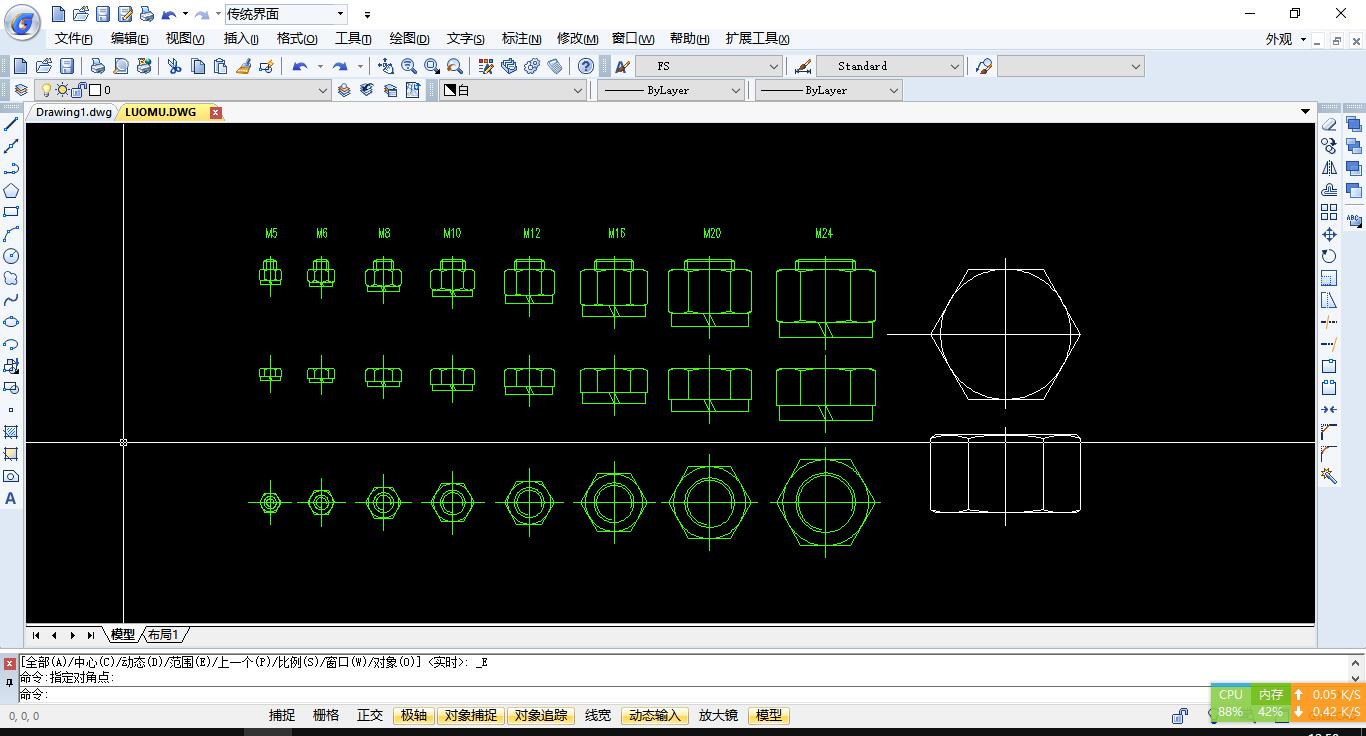Select the Hatch tool
The height and width of the screenshot is (736, 1366).
click(11, 432)
